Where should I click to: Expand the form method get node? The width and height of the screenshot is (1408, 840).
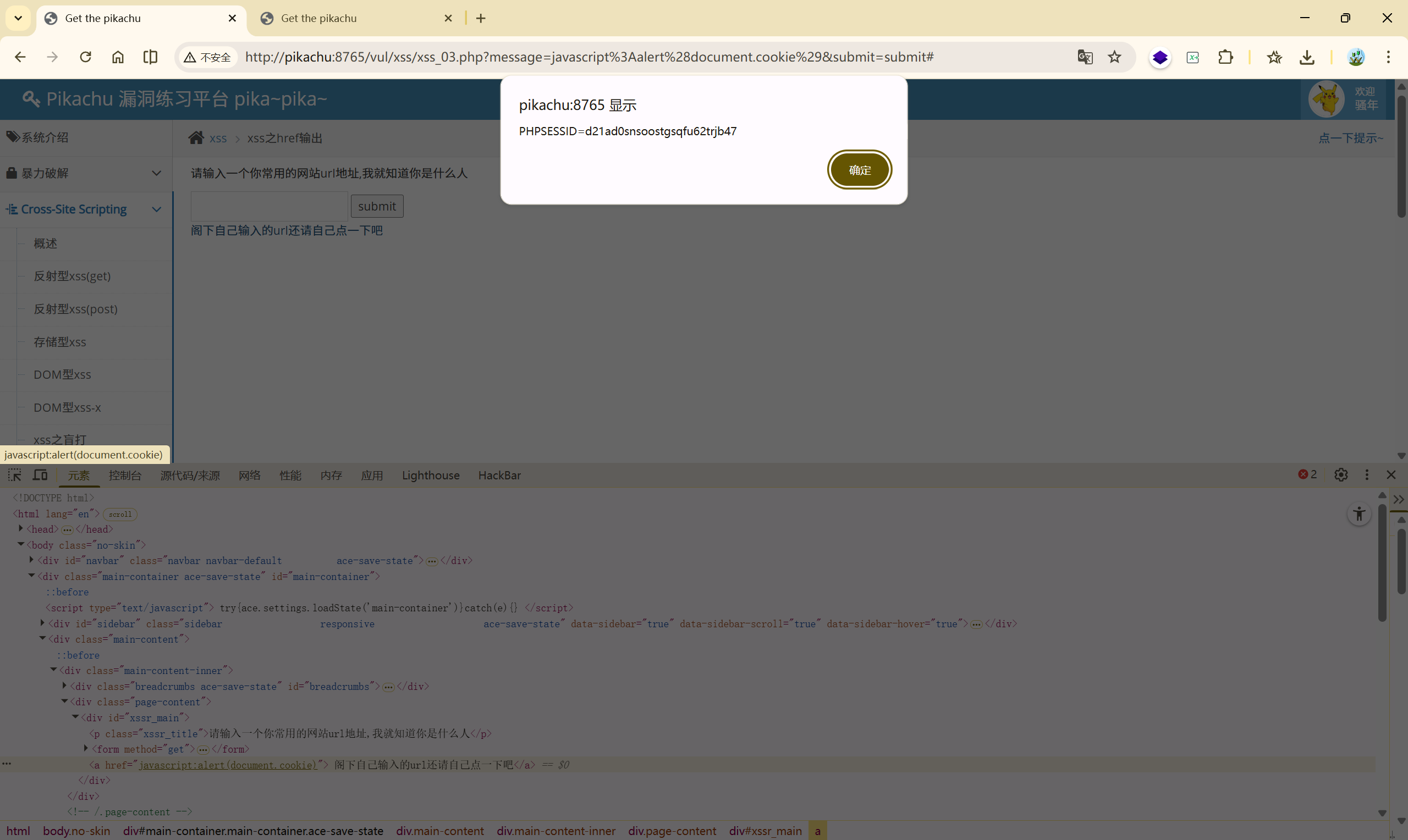click(86, 748)
